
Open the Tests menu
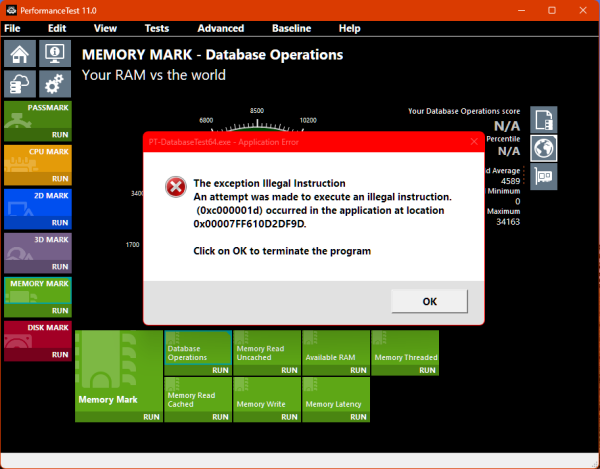coord(157,28)
